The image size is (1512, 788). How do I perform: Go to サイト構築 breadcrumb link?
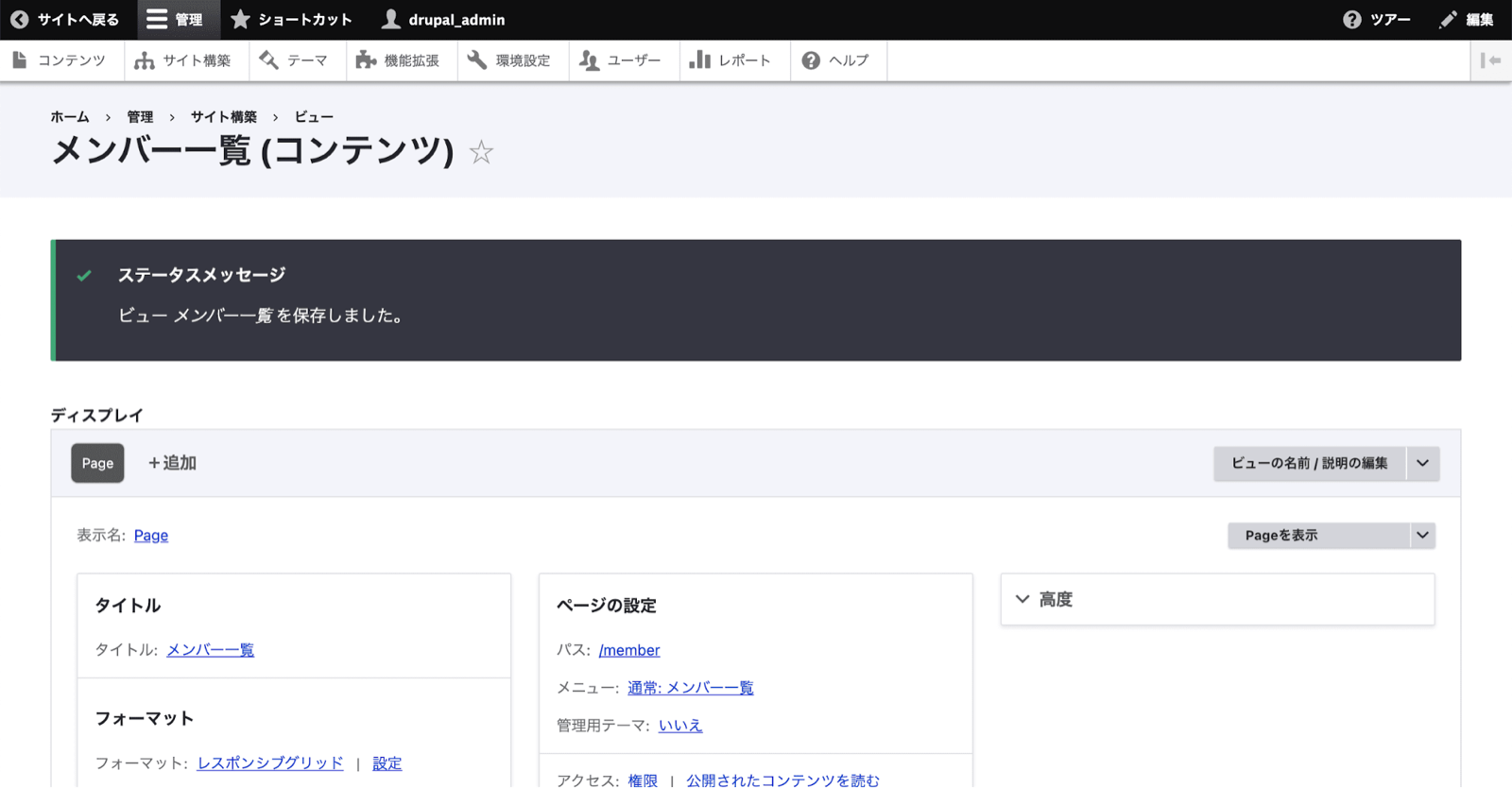pyautogui.click(x=224, y=117)
